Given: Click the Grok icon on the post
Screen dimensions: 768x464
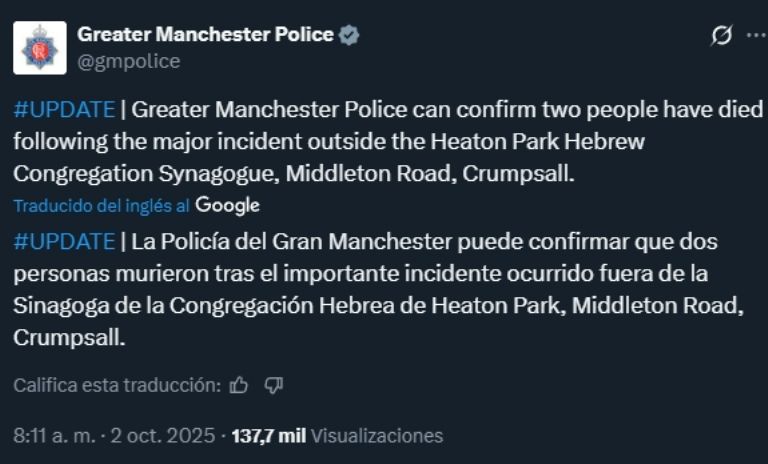Looking at the screenshot, I should click(x=720, y=35).
